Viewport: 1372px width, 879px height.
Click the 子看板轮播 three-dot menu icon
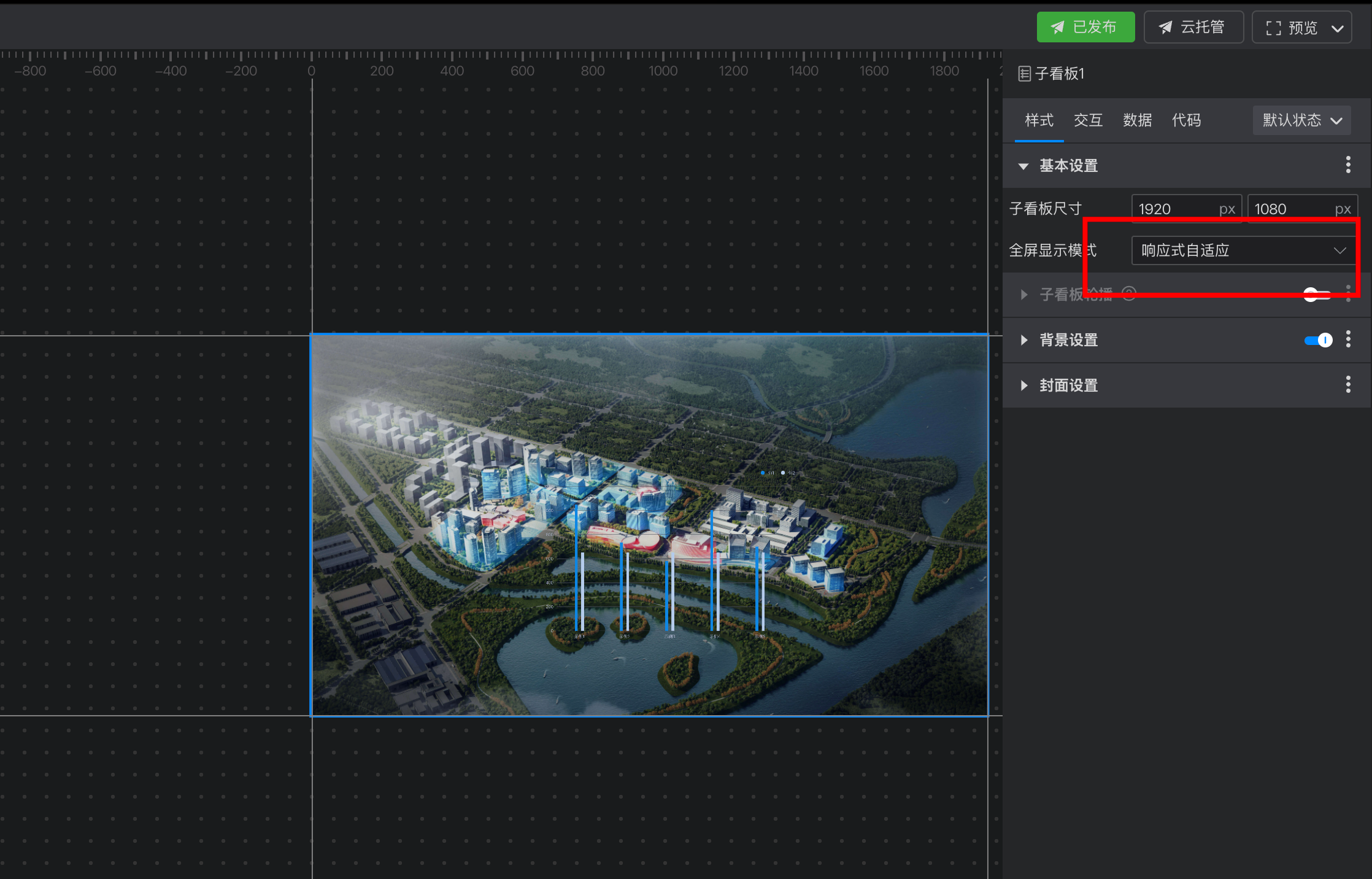pos(1348,293)
